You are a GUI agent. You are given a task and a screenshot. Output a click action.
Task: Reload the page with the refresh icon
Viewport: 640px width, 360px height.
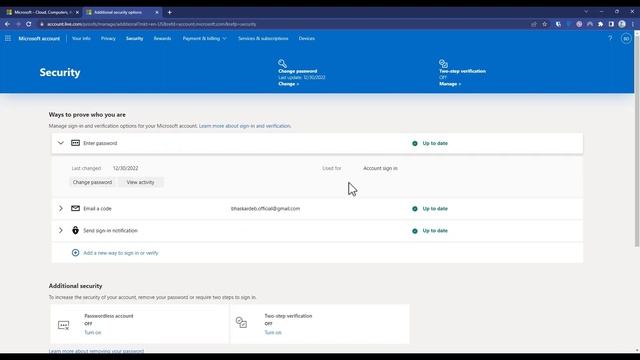pyautogui.click(x=29, y=24)
